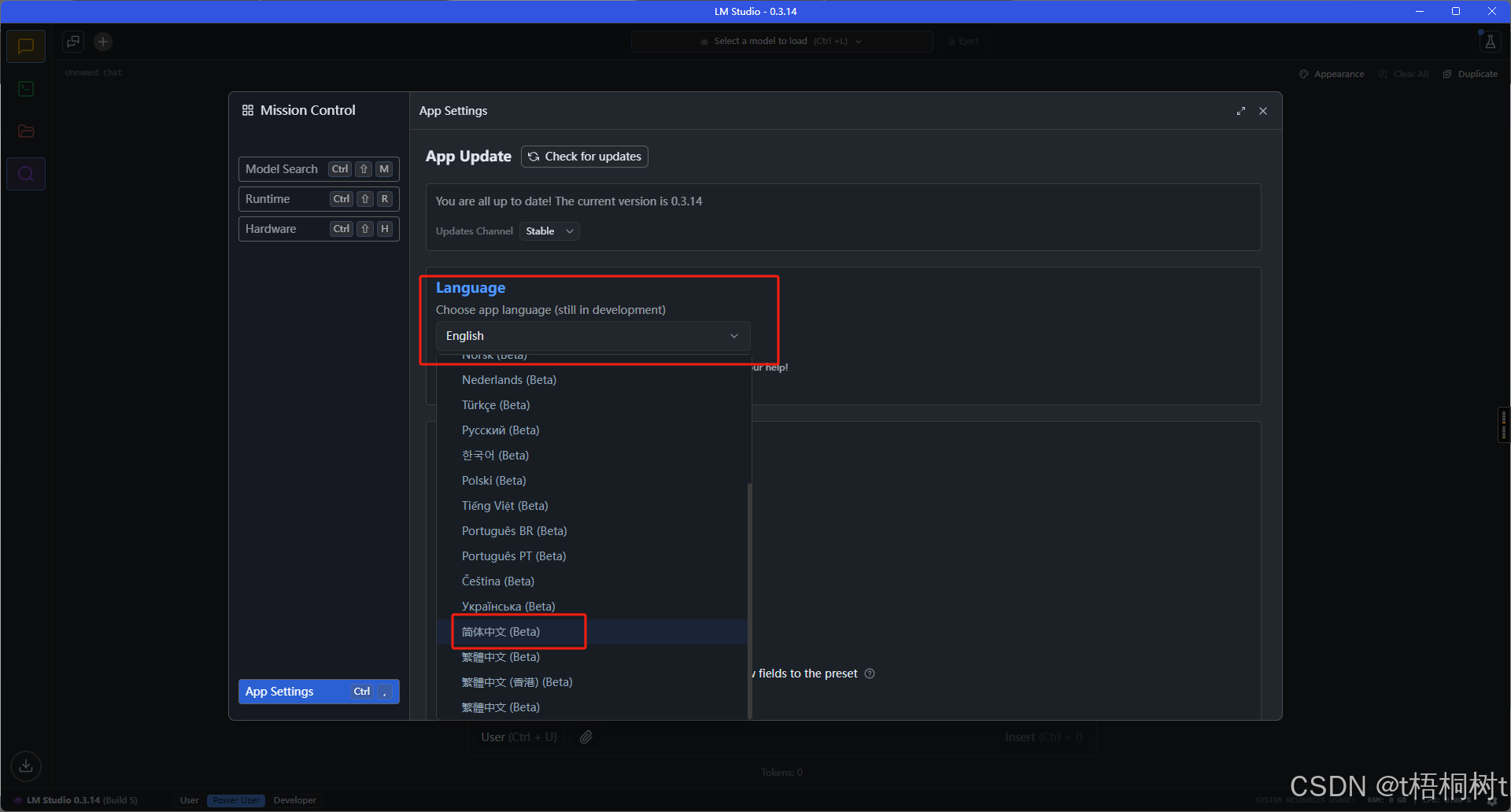Click the new folder icon above chat list

coord(73,42)
